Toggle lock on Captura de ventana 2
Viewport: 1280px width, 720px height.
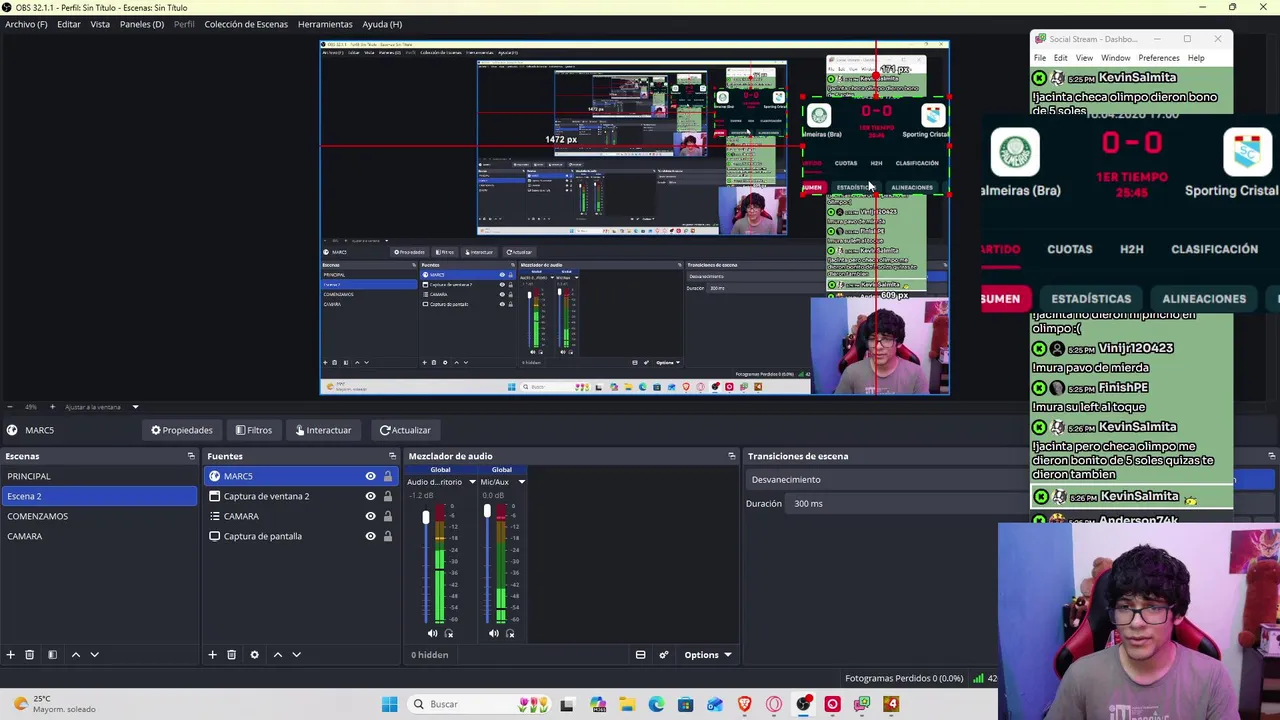tap(388, 496)
